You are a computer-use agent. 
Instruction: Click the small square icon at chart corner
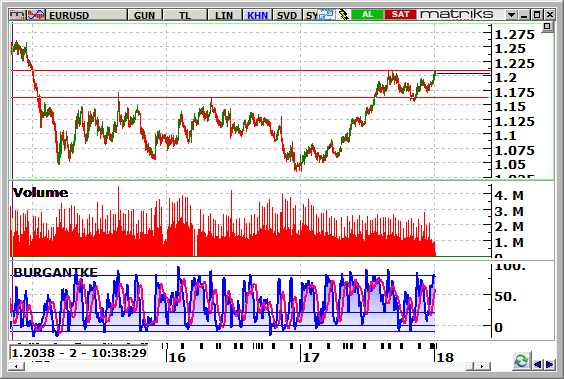click(547, 26)
